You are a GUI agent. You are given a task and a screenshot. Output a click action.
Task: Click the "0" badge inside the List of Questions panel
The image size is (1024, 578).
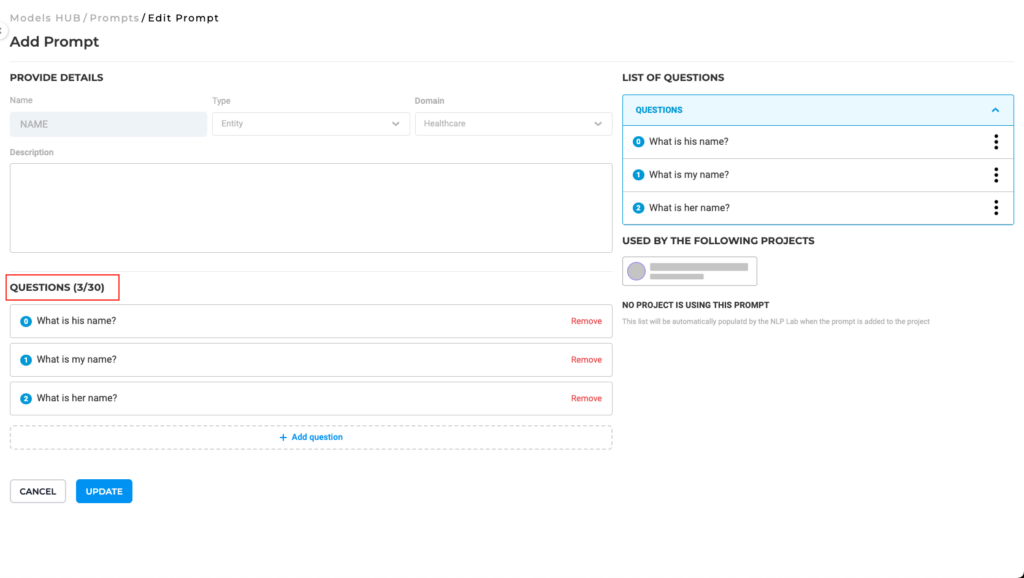637,141
